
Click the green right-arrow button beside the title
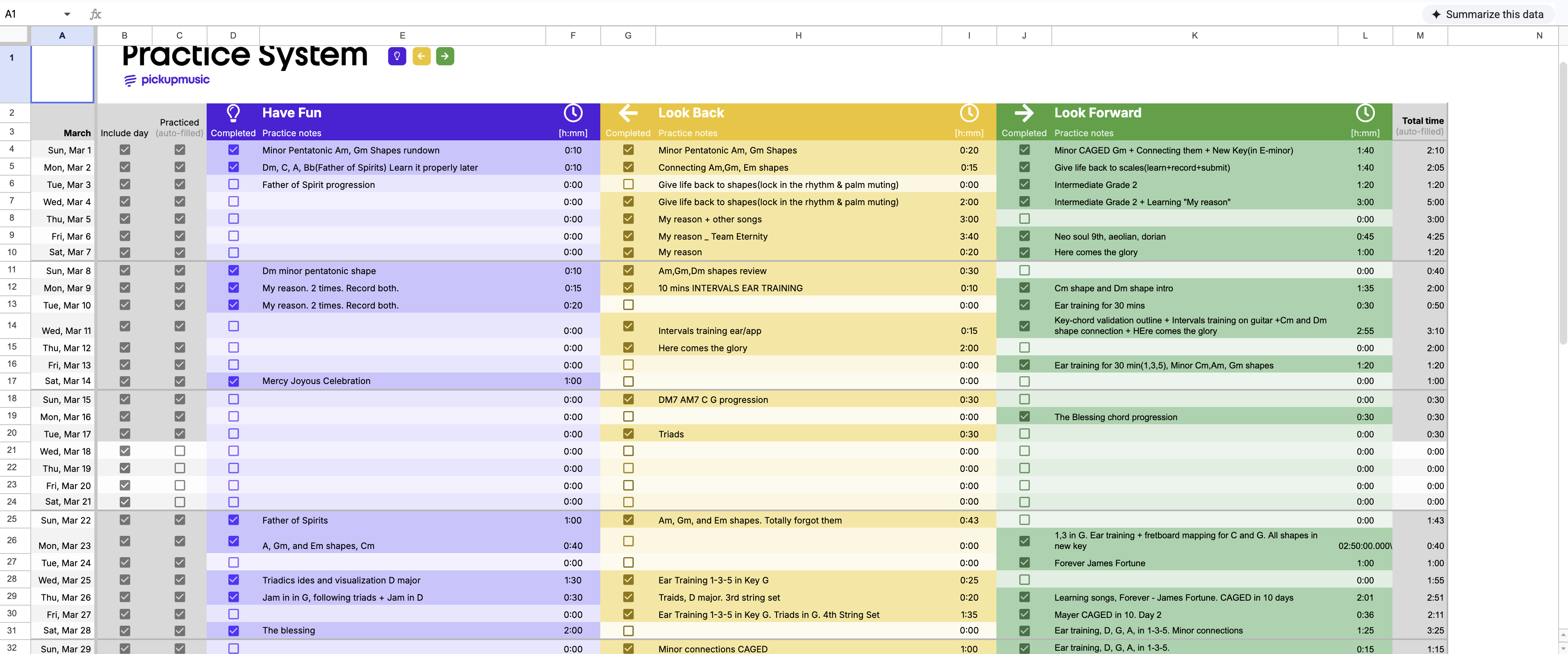[445, 56]
